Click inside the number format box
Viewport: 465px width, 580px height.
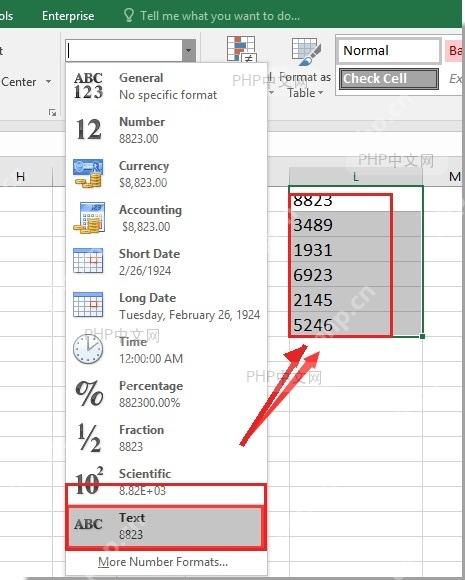124,50
